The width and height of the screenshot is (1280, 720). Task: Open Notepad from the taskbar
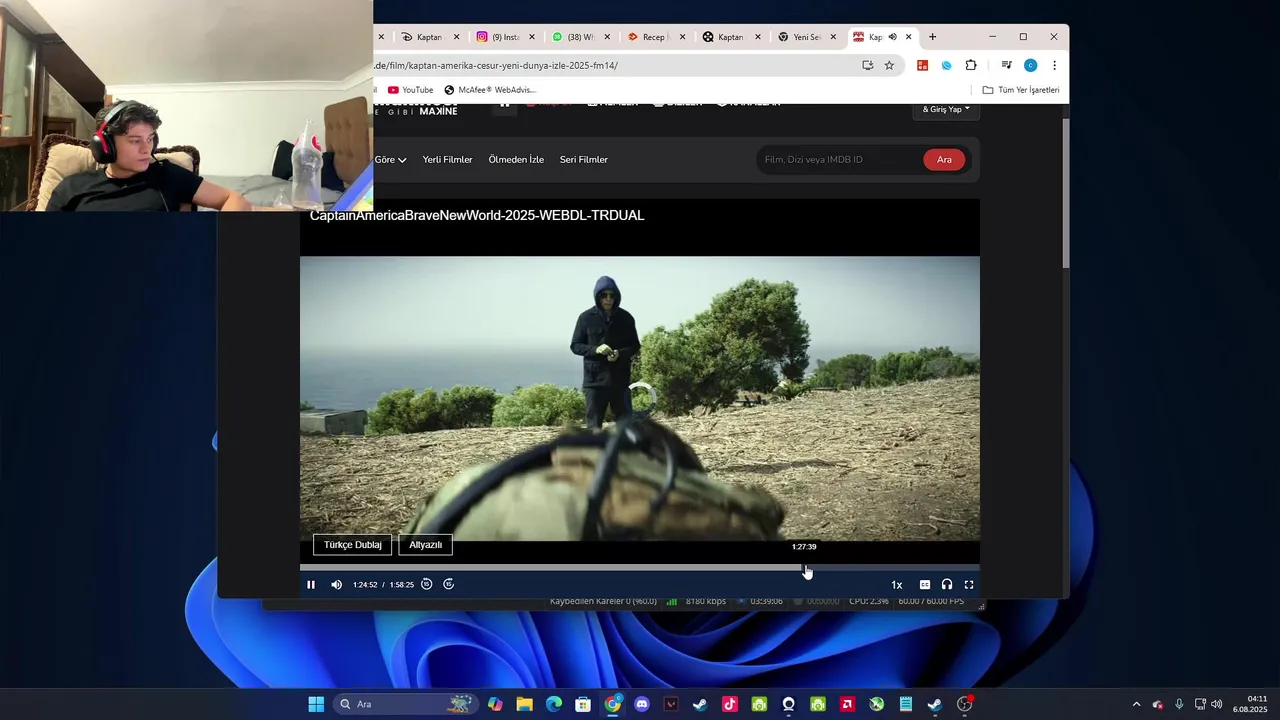click(906, 704)
